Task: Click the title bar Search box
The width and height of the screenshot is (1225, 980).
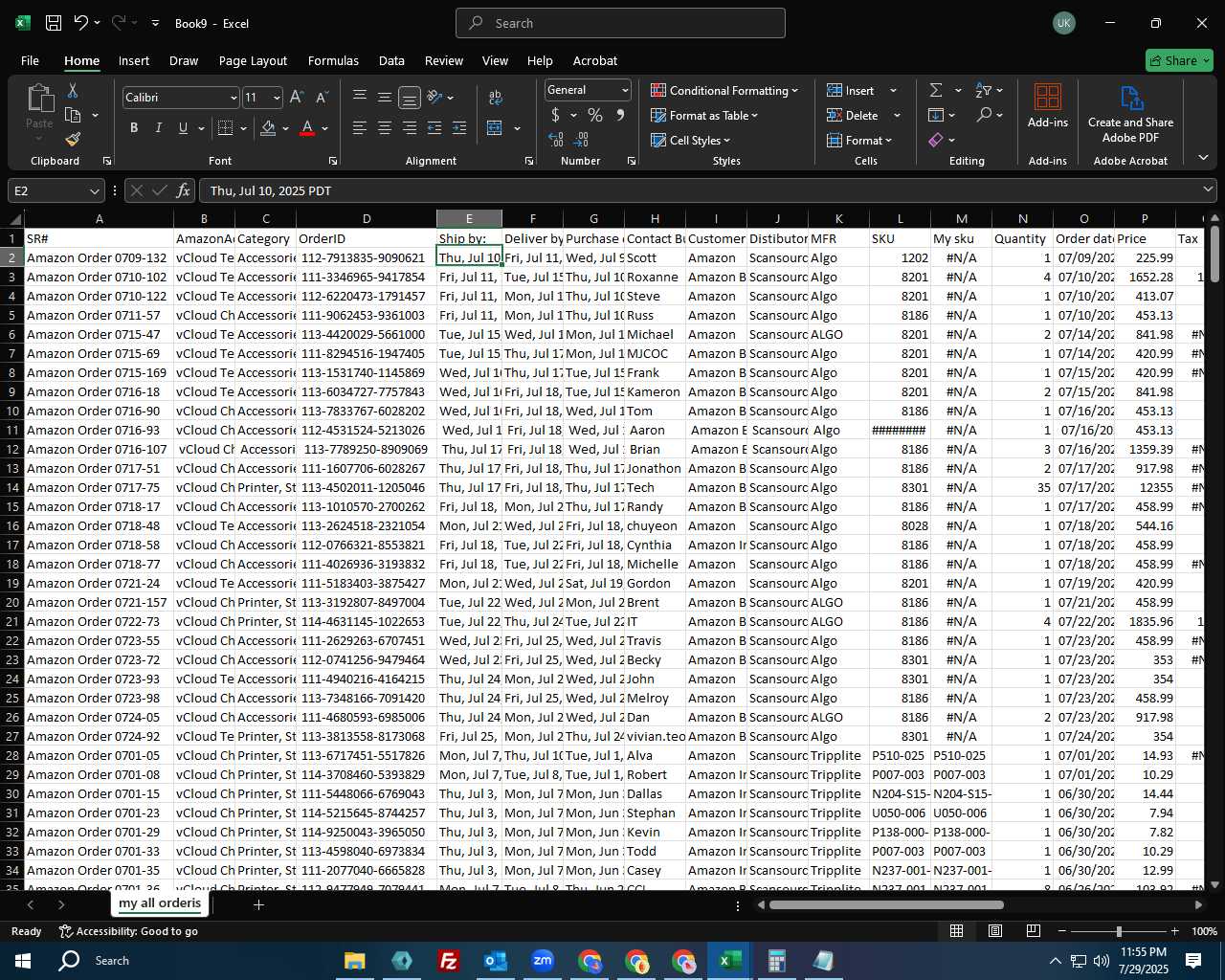Action: pyautogui.click(x=620, y=23)
